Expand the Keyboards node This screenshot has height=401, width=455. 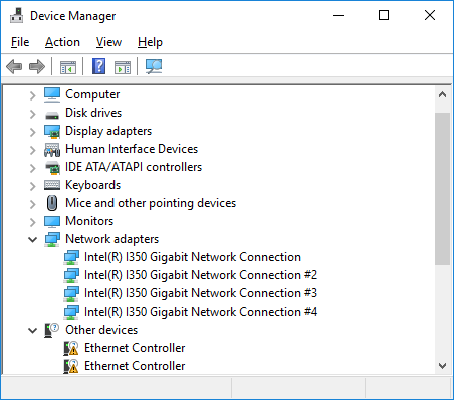click(32, 186)
